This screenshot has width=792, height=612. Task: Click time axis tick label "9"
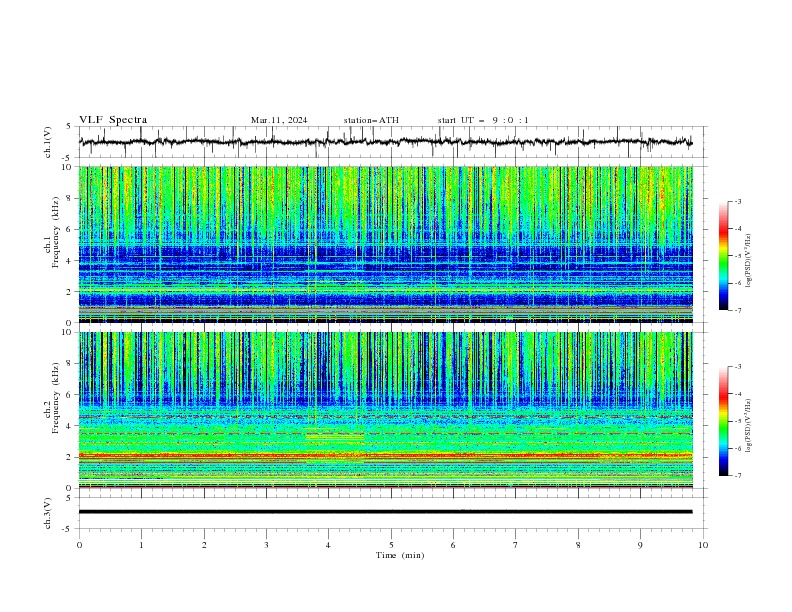tap(640, 545)
